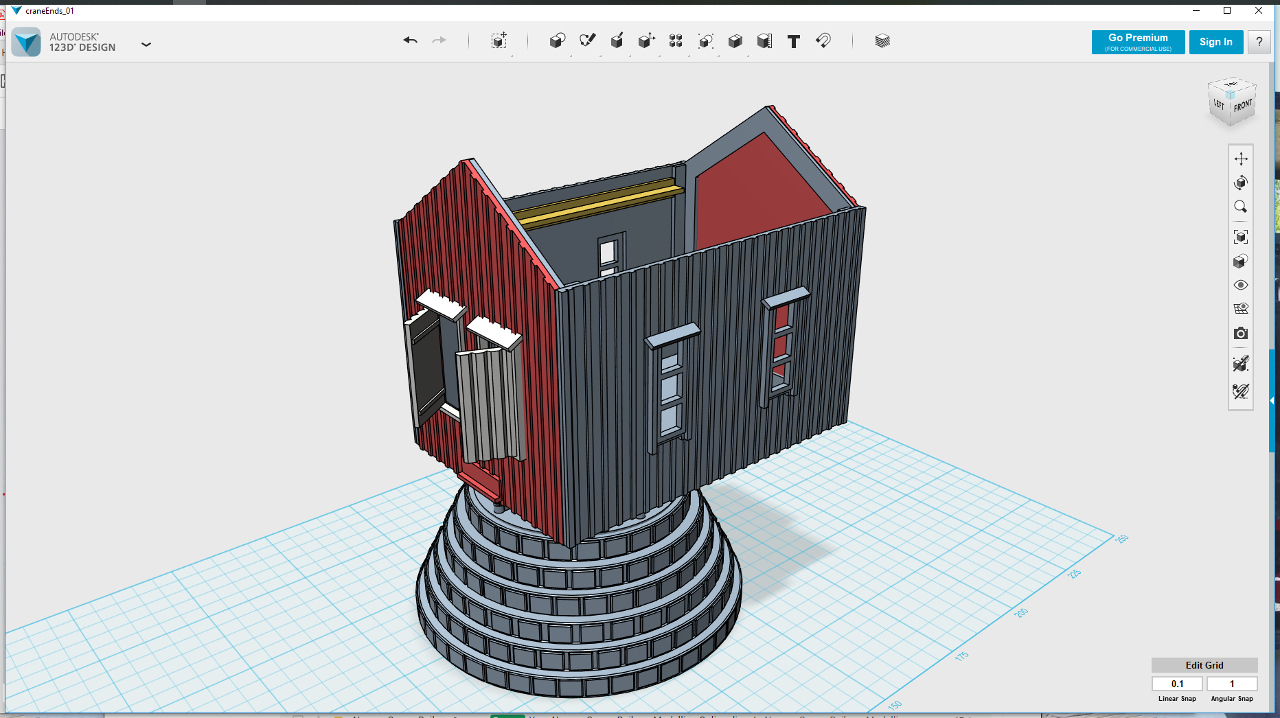
Task: Click the bottom navigation bar sketch icon
Action: tap(1241, 392)
